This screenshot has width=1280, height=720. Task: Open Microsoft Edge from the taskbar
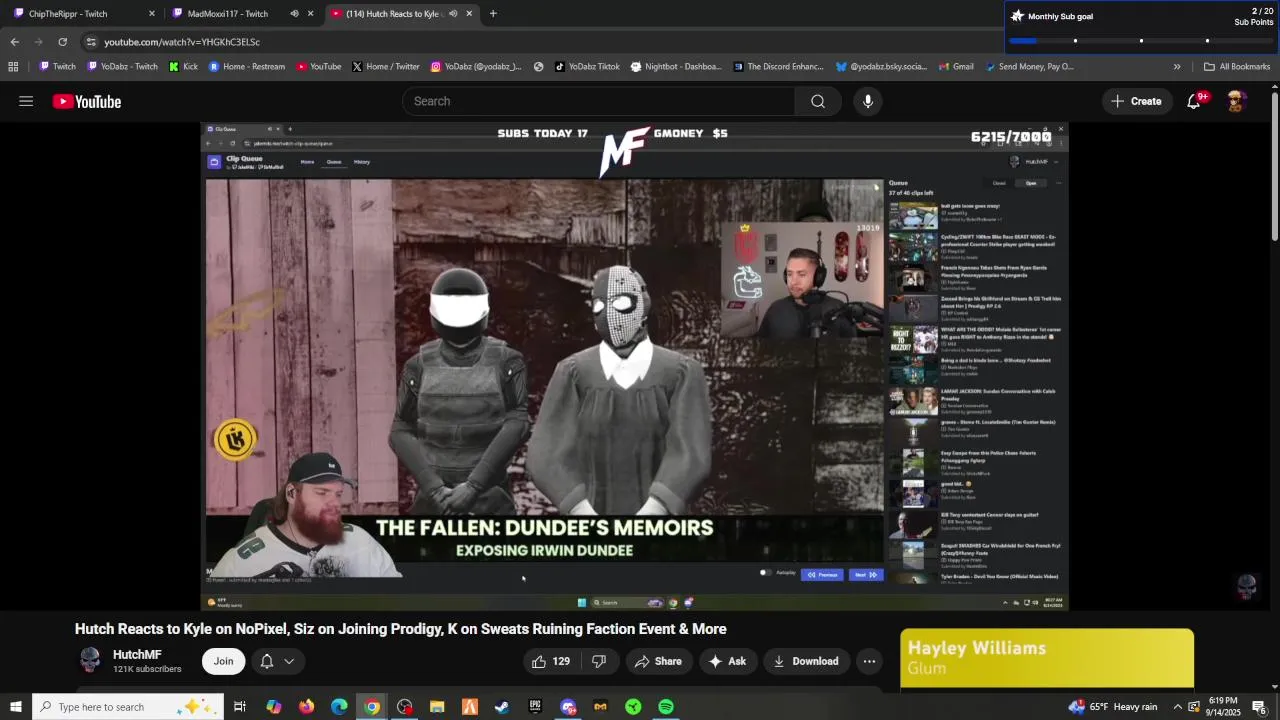pos(339,707)
